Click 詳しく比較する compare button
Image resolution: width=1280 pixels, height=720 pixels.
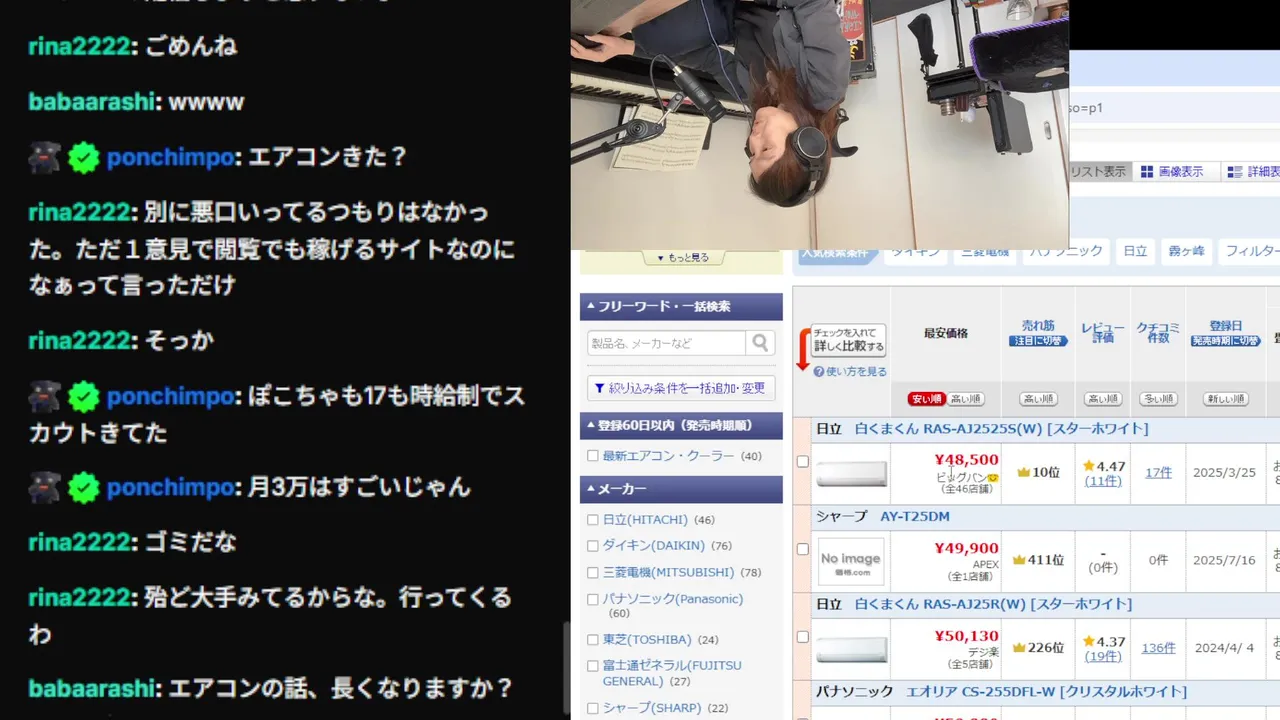(x=848, y=340)
